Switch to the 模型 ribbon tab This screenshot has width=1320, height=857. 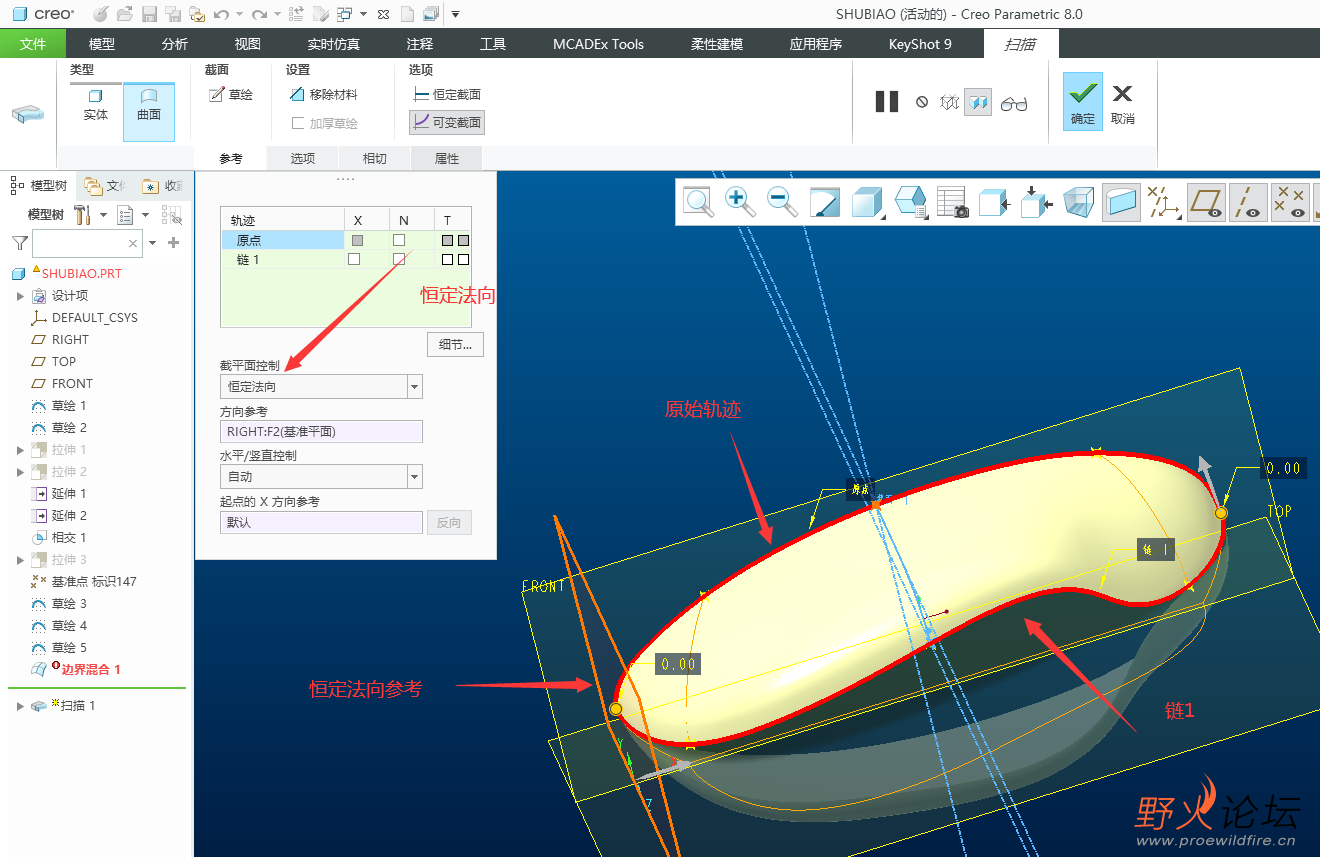point(102,44)
